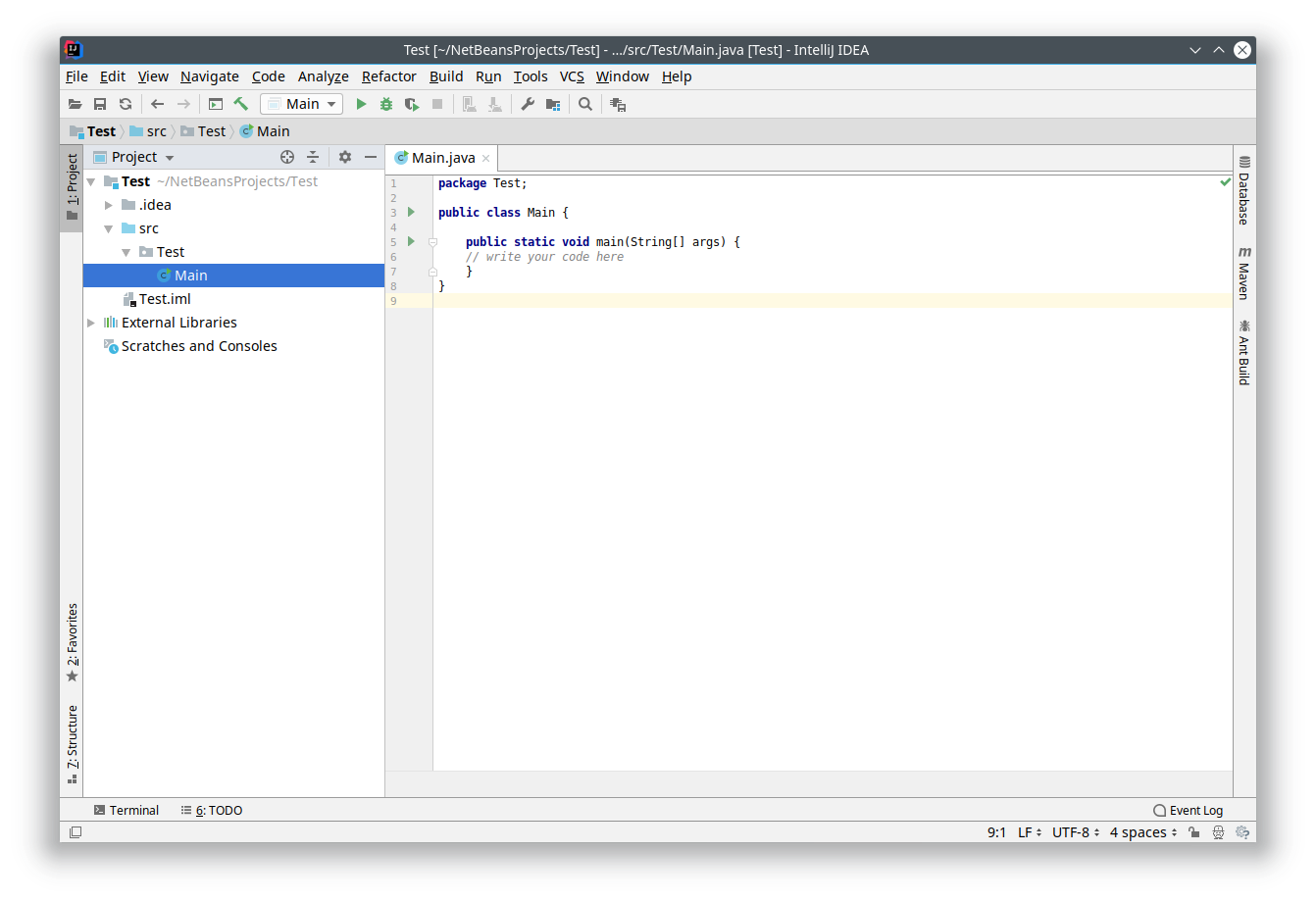Collapse the Test package arrow under src
The height and width of the screenshot is (902, 1316).
point(127,252)
